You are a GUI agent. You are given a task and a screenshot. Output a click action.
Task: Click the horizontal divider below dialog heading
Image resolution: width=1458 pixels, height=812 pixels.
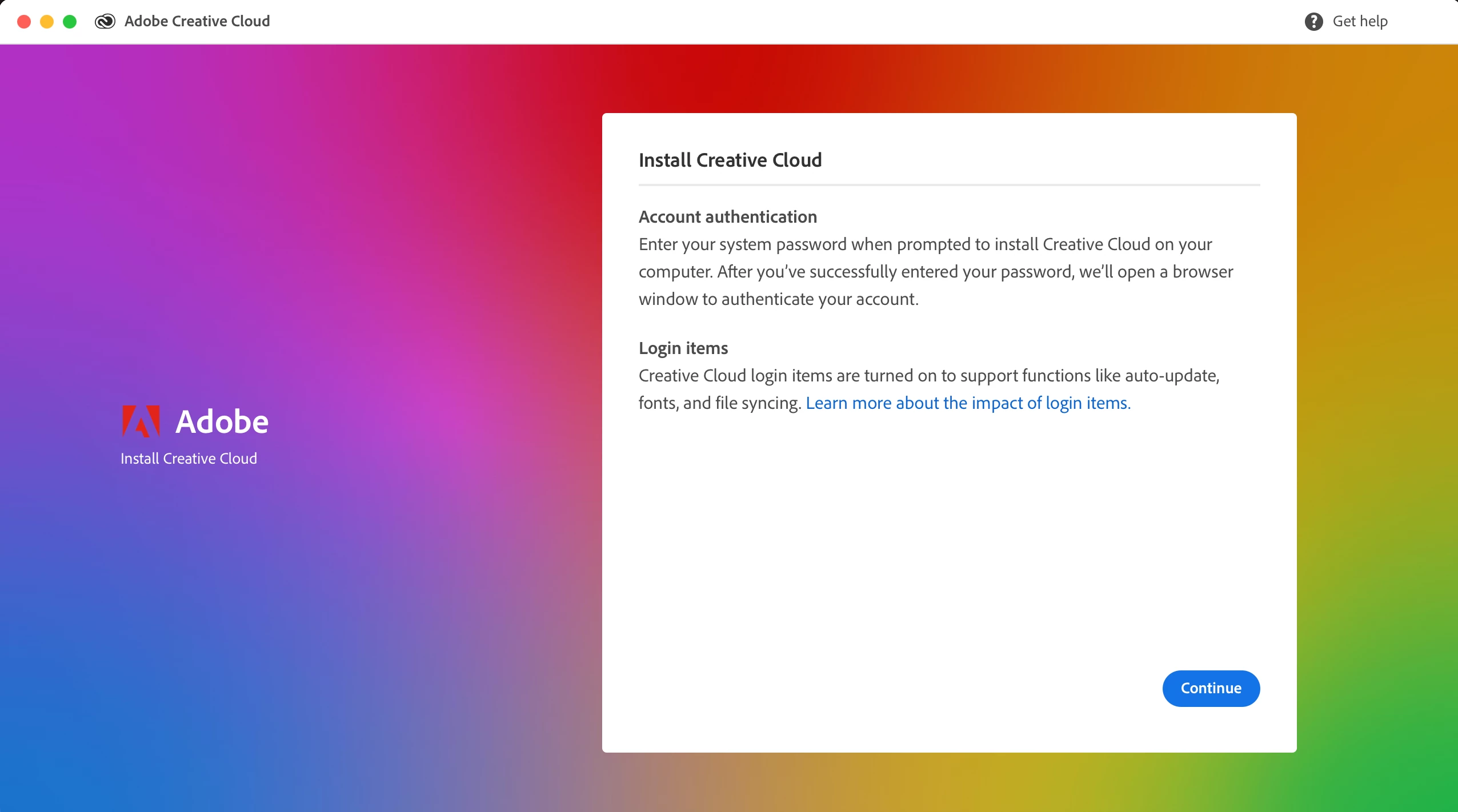pos(948,185)
